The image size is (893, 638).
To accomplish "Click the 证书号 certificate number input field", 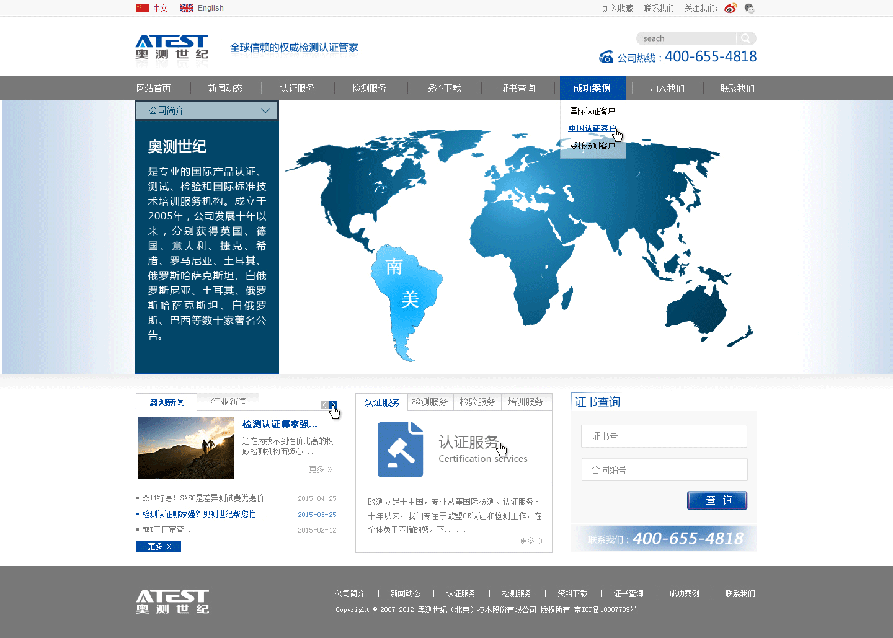I will (663, 436).
